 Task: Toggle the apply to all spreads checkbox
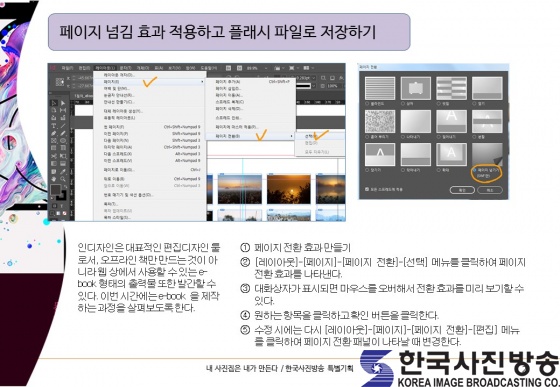tap(367, 189)
